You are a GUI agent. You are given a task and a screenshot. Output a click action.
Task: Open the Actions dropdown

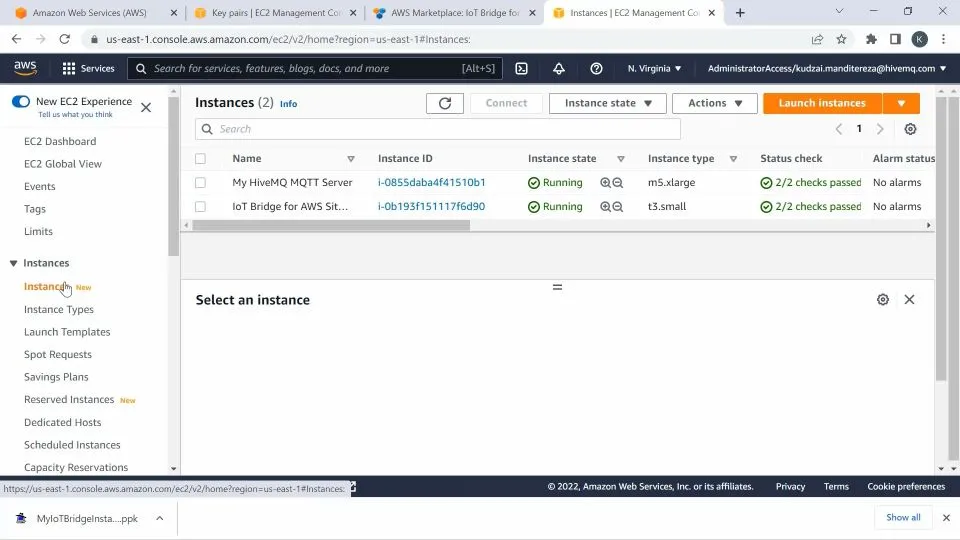[x=714, y=103]
